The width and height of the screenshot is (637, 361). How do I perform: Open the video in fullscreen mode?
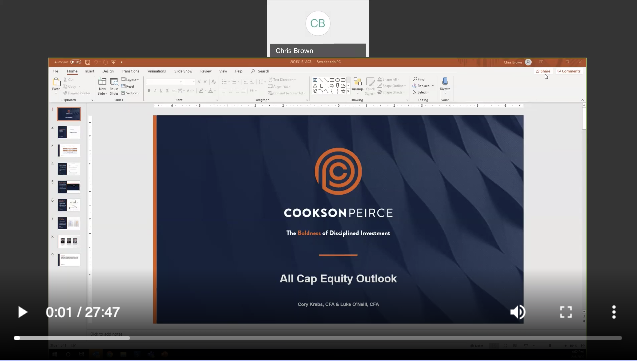point(566,312)
